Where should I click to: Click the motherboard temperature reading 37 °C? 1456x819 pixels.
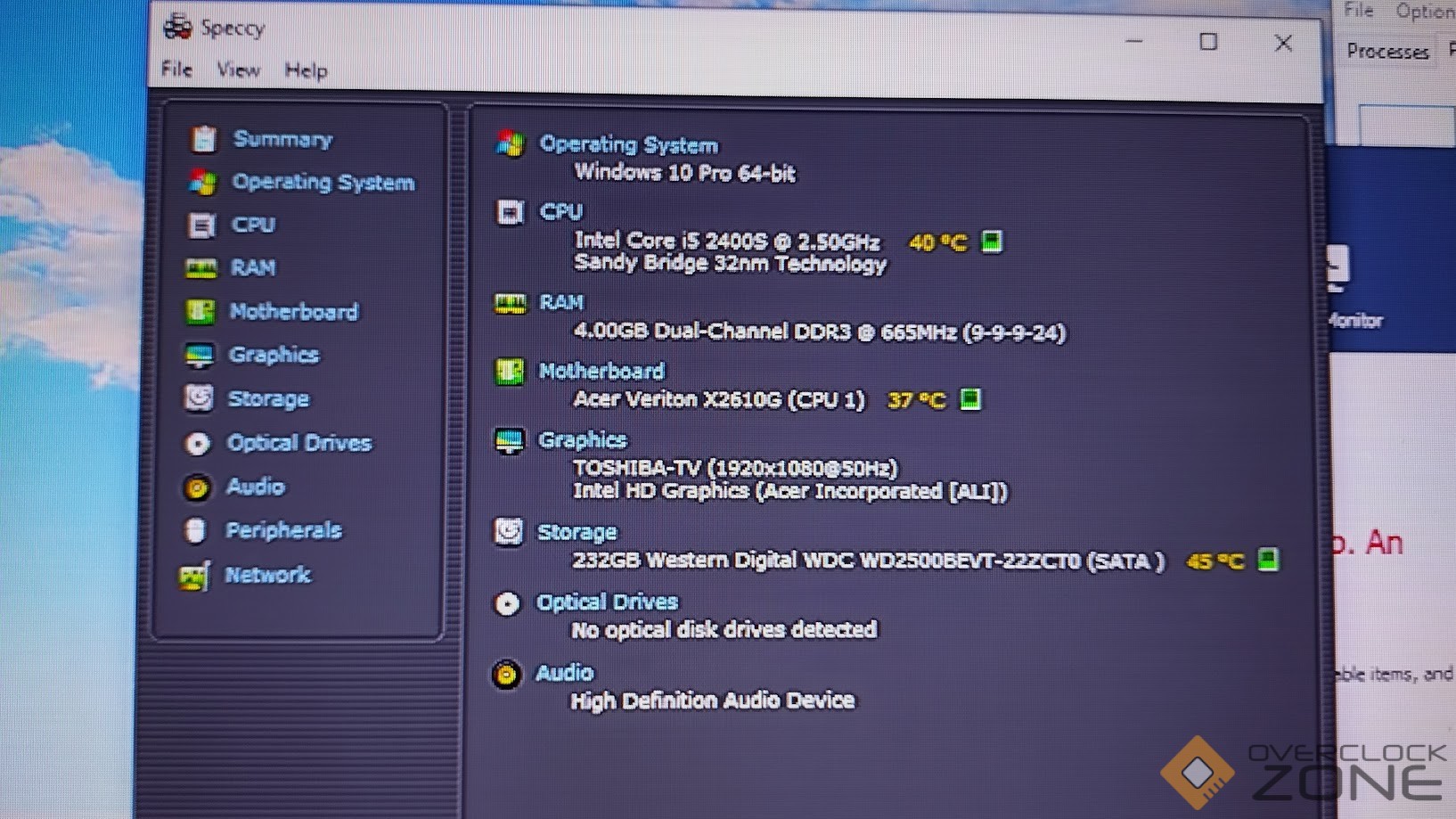tap(917, 400)
